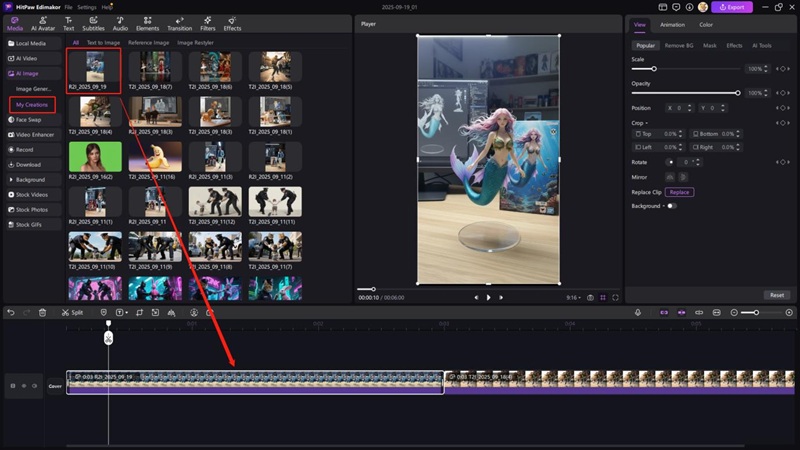Toggle track lock icon beside Cover

click(x=13, y=386)
